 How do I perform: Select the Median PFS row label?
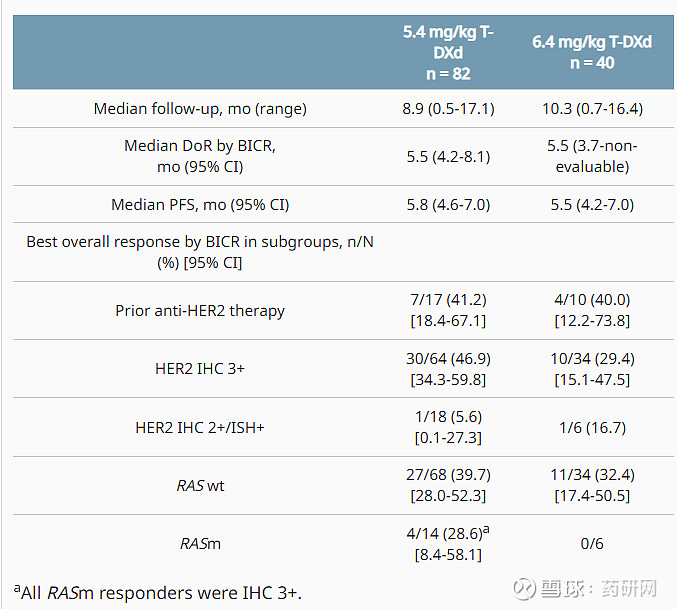point(200,204)
